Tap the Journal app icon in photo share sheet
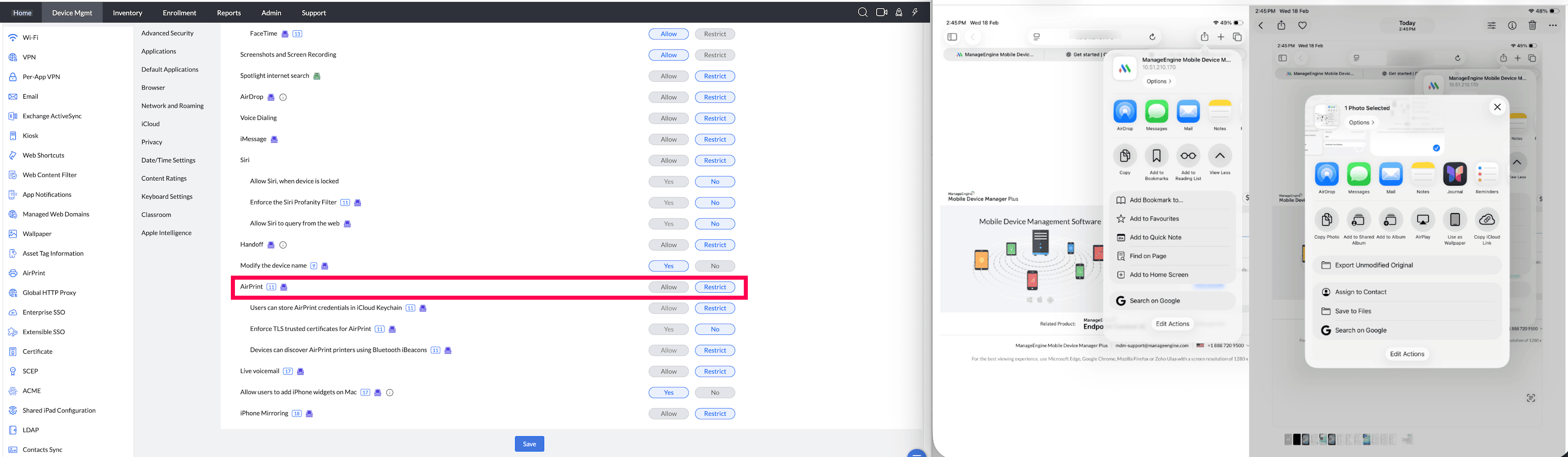Screen dimensions: 1568x457 pos(1455,174)
